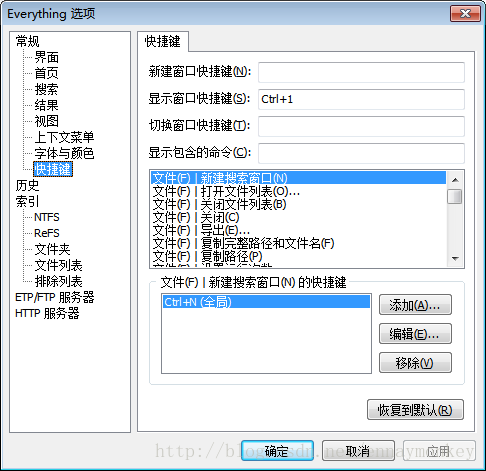Select command 文件(F) | 复制路径(P)

pyautogui.click(x=298, y=256)
